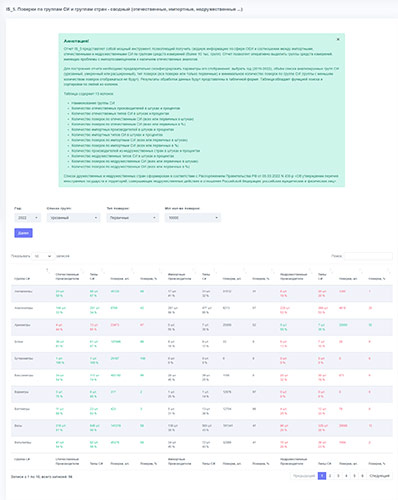
Task: Open the minimum verifications count dropdown
Action: 193,218
